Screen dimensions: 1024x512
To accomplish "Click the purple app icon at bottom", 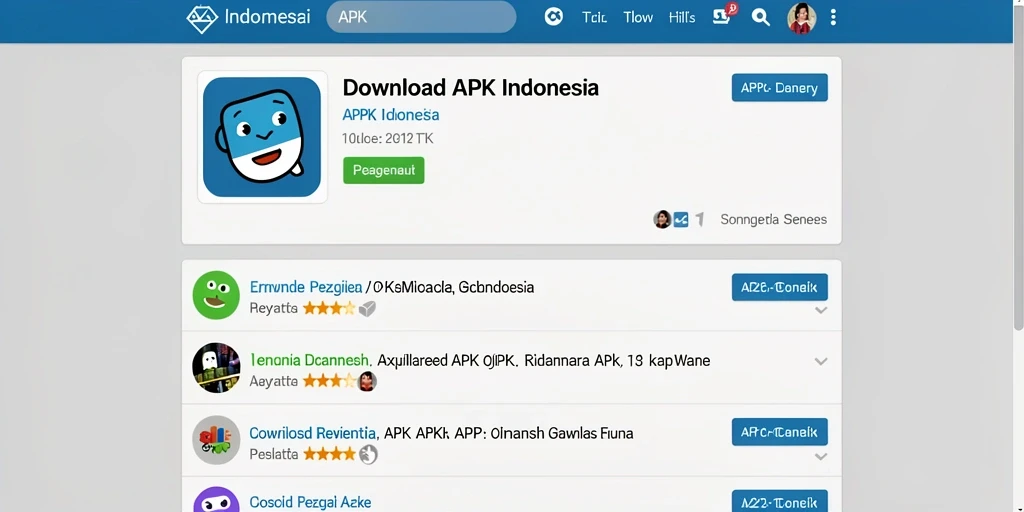I will [x=216, y=500].
